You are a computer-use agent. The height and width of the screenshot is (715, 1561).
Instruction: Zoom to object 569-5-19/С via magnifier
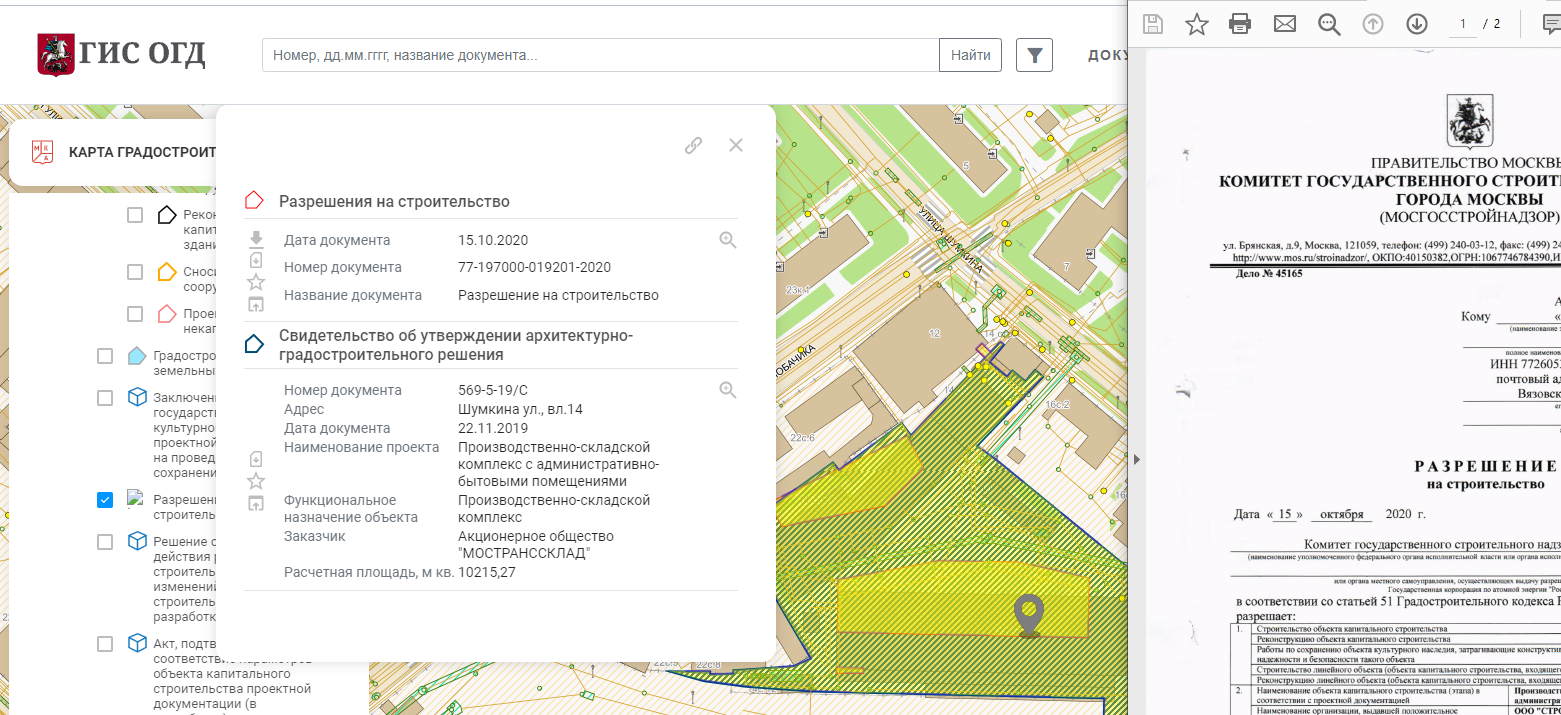(x=728, y=390)
